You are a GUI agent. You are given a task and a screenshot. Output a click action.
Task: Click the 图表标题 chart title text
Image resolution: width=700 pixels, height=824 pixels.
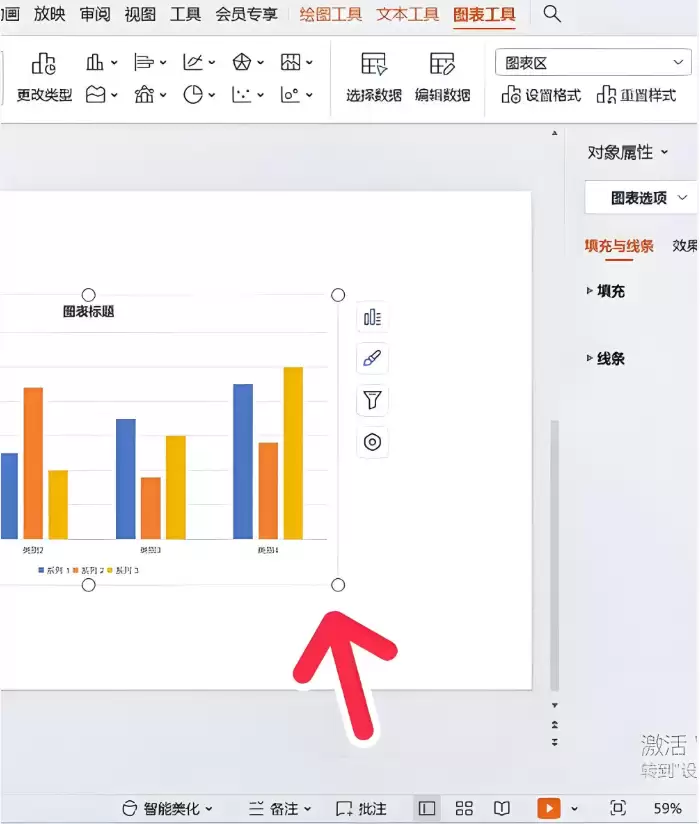click(88, 312)
